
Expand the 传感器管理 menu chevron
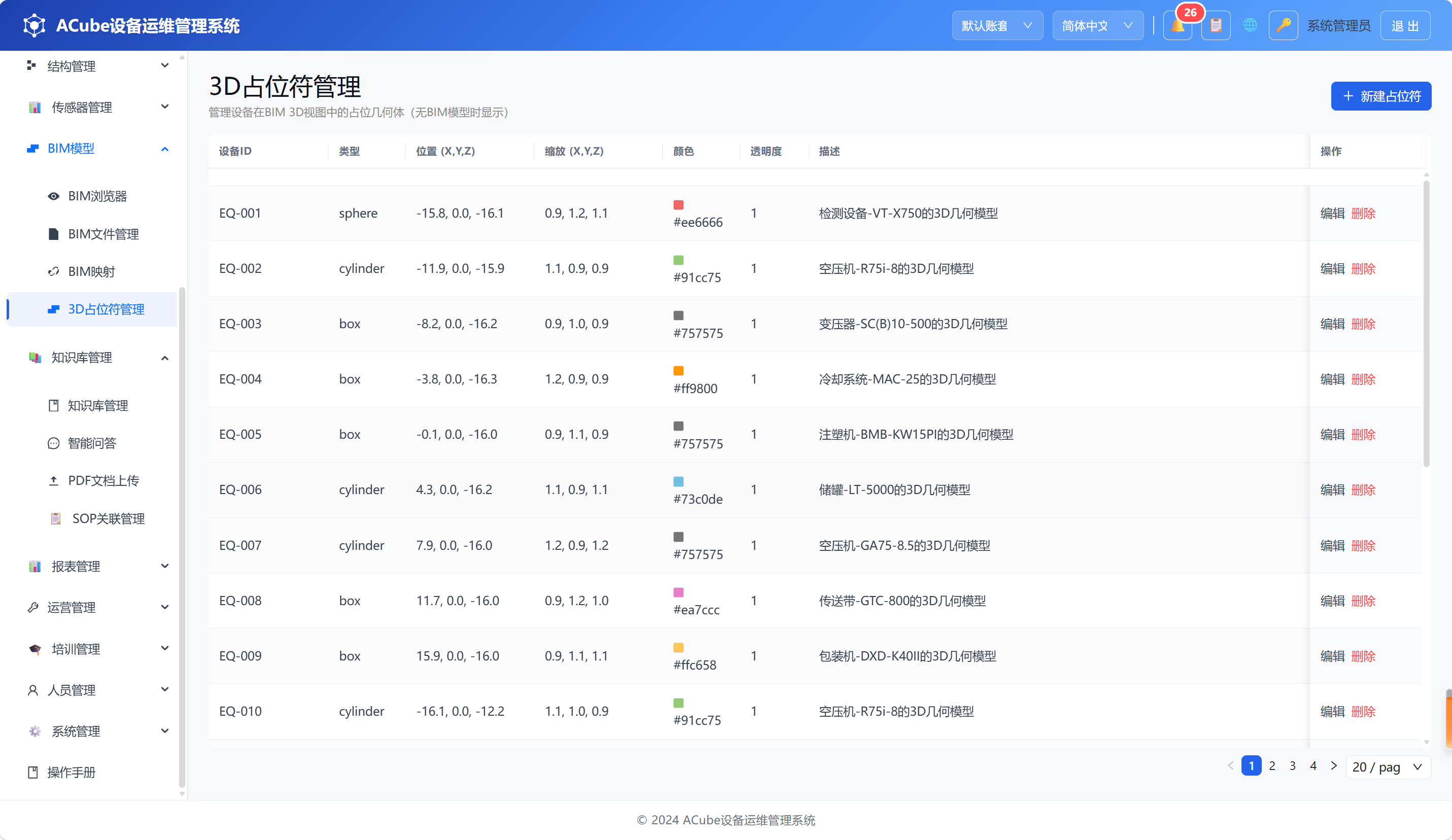(x=165, y=107)
